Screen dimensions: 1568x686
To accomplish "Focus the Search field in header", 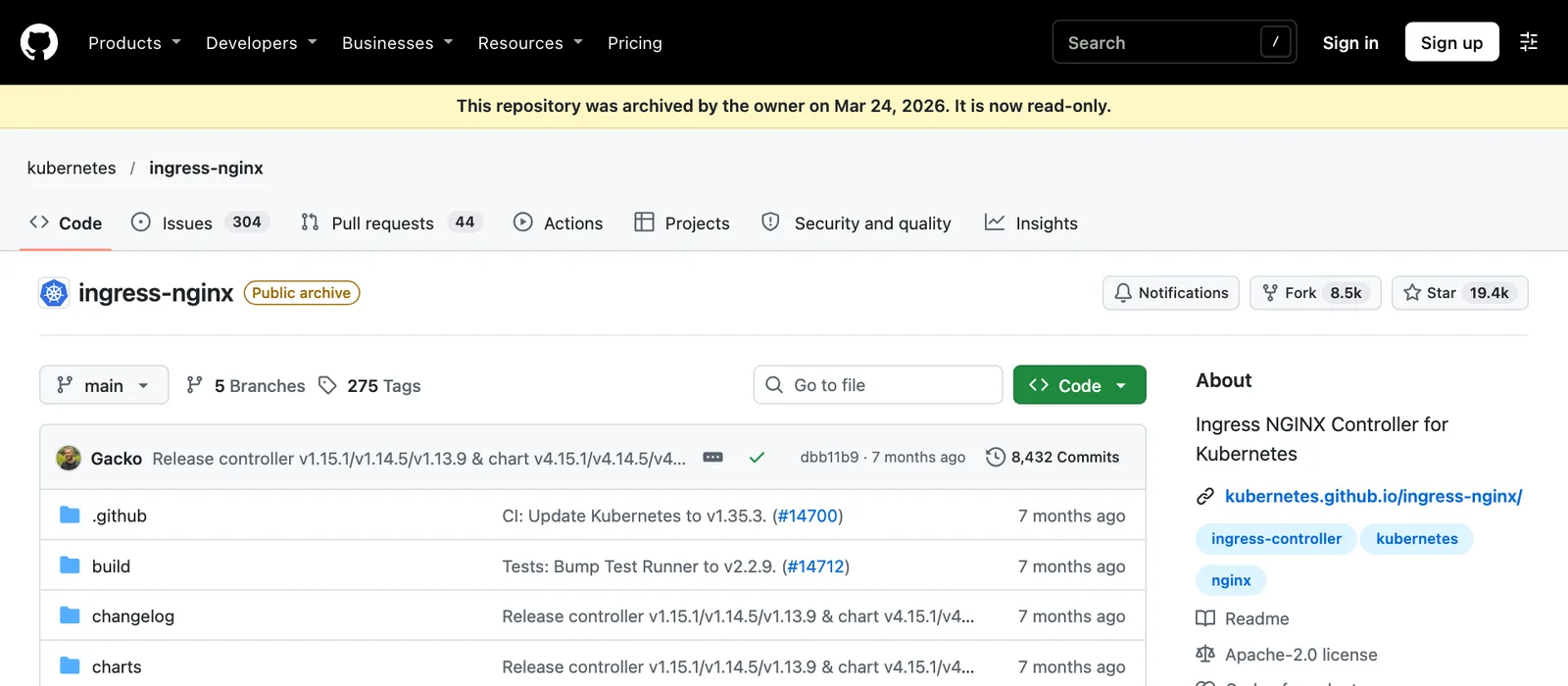I will pyautogui.click(x=1174, y=42).
